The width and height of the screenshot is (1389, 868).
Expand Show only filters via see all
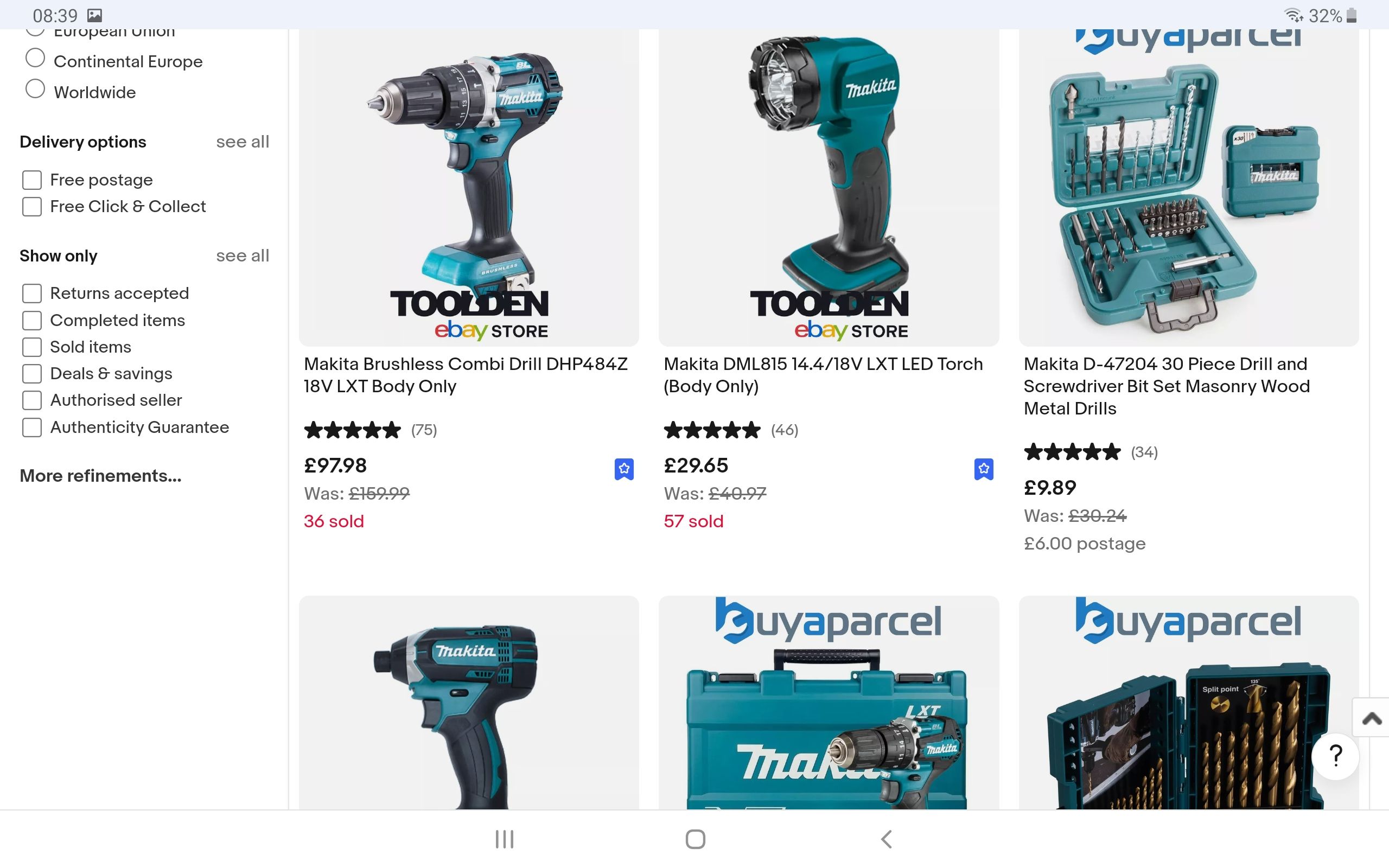242,256
